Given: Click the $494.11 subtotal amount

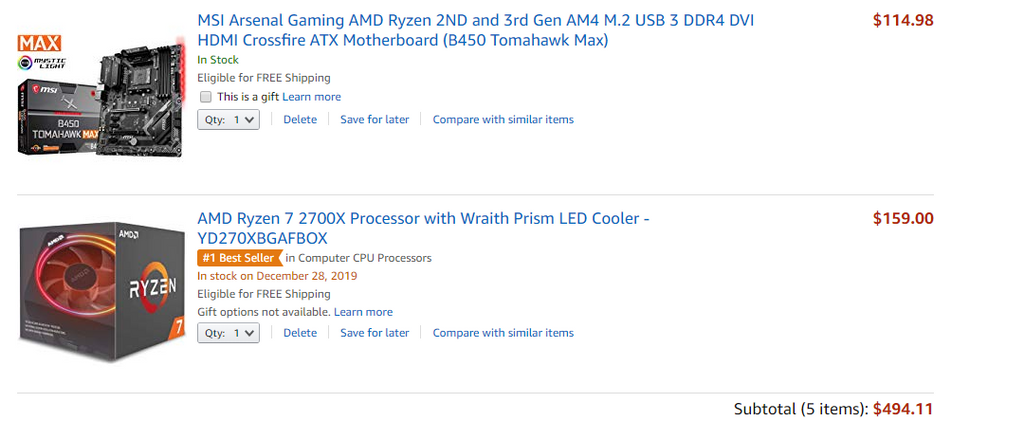Looking at the screenshot, I should (903, 408).
